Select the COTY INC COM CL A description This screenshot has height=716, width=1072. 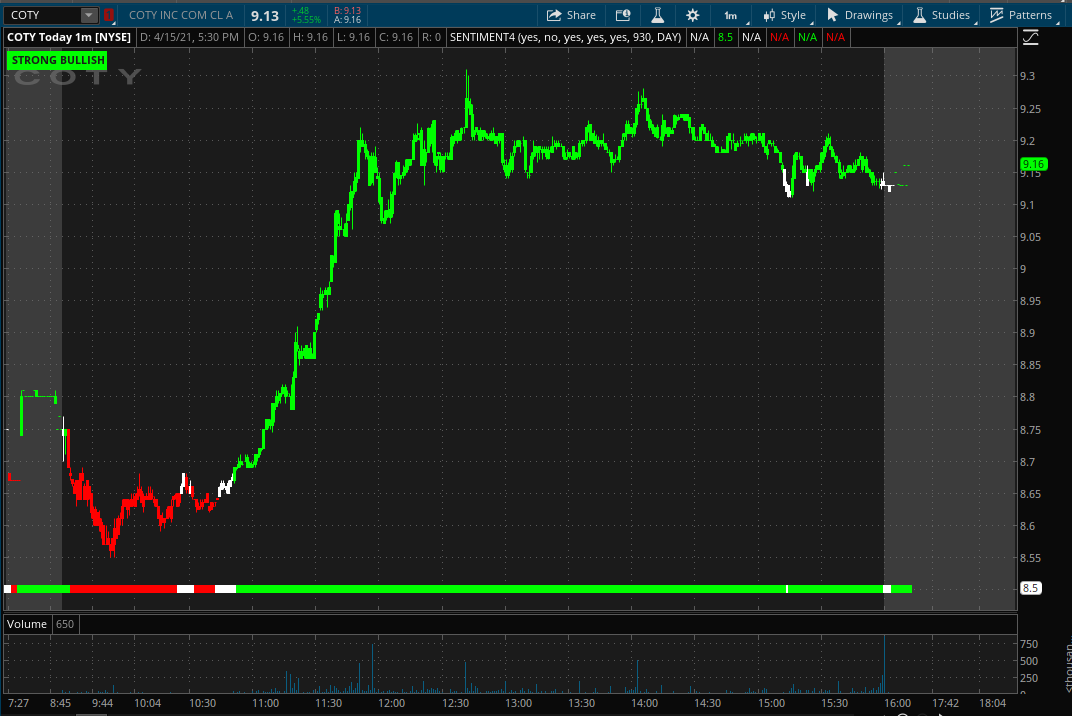click(x=180, y=15)
